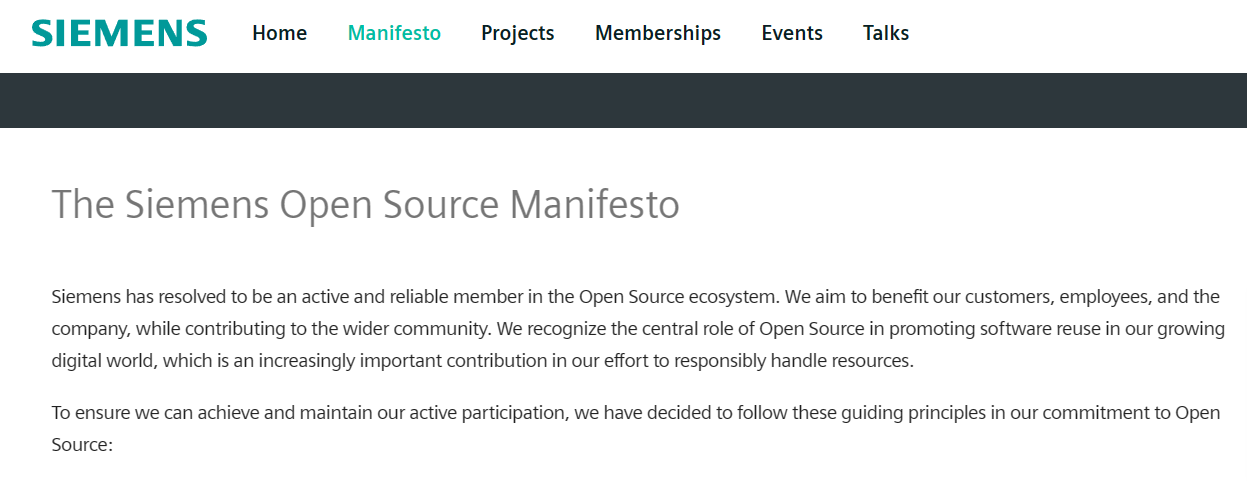The image size is (1247, 484).
Task: Go to the Projects section
Action: pos(517,33)
